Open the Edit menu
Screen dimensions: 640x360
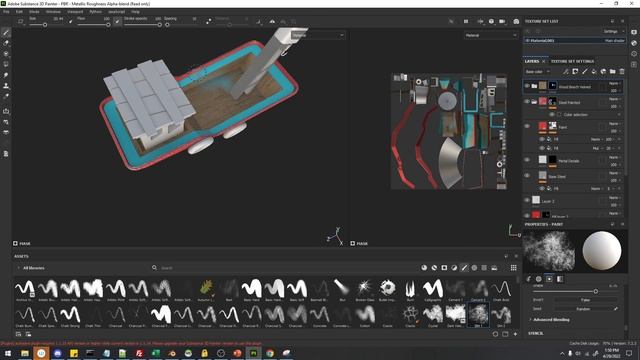(19, 12)
